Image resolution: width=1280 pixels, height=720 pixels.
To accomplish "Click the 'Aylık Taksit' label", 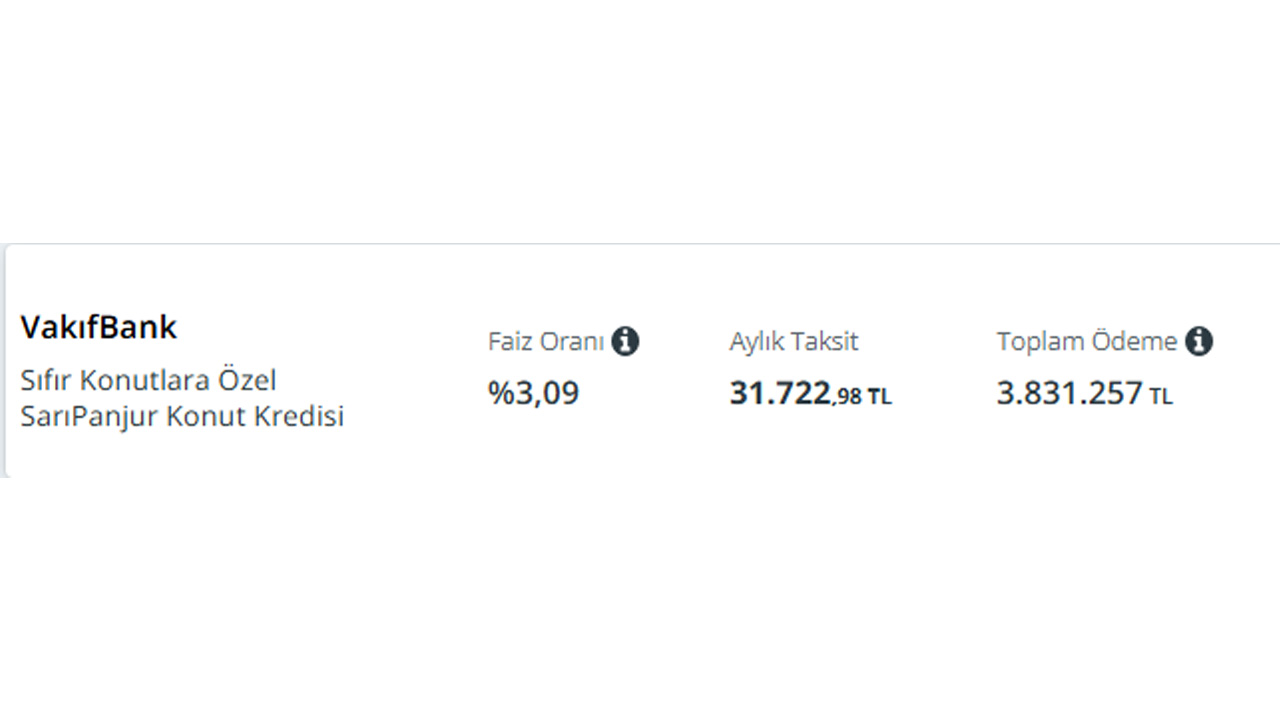I will [x=794, y=341].
